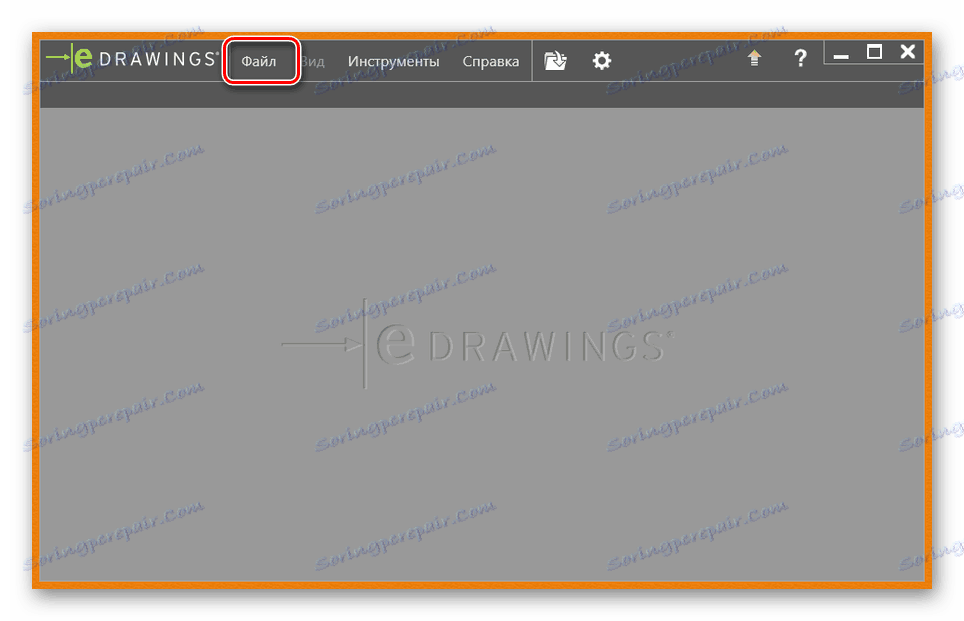This screenshot has width=964, height=621.
Task: Open the Инструменты menu
Action: click(393, 61)
